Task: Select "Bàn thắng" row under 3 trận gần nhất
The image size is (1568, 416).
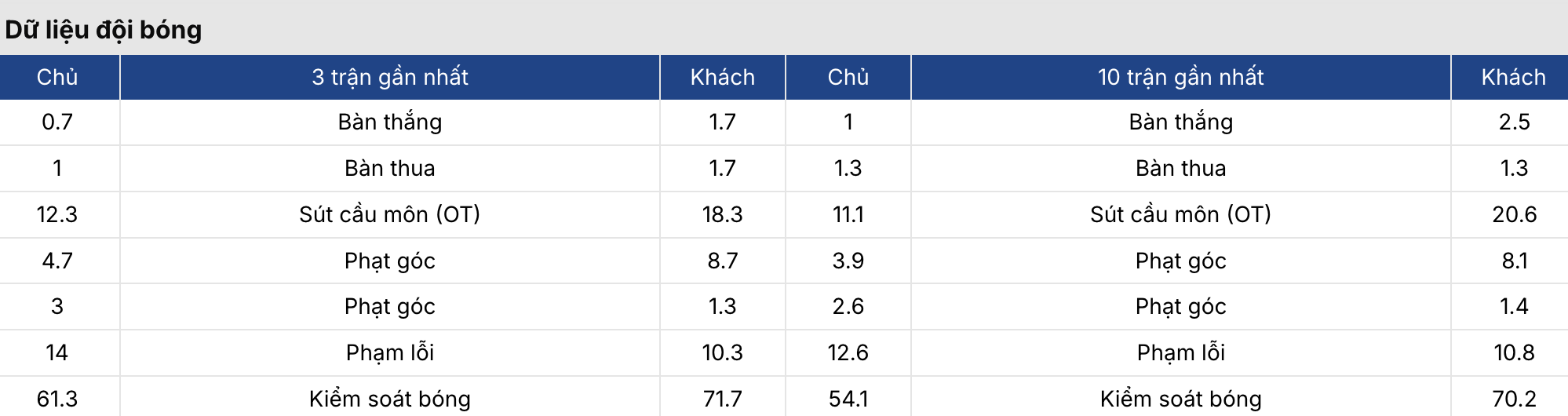Action: tap(390, 122)
